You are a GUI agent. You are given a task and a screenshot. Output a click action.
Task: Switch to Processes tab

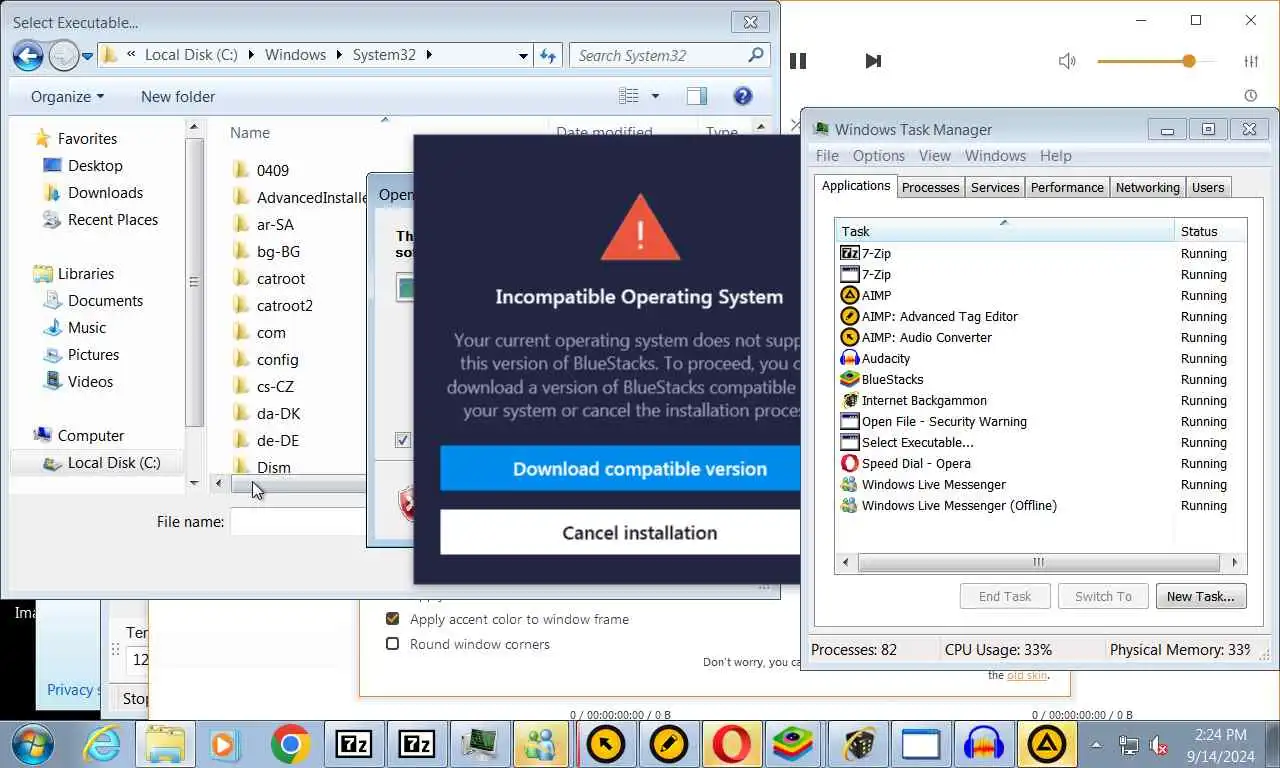pyautogui.click(x=930, y=187)
